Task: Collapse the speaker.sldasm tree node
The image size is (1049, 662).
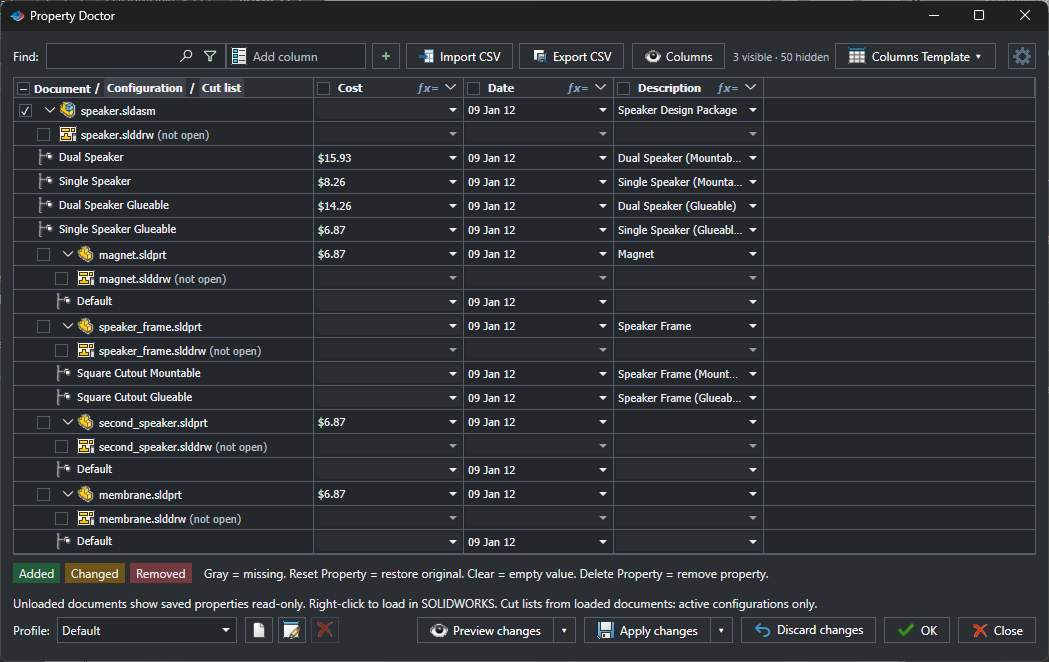Action: [x=50, y=110]
